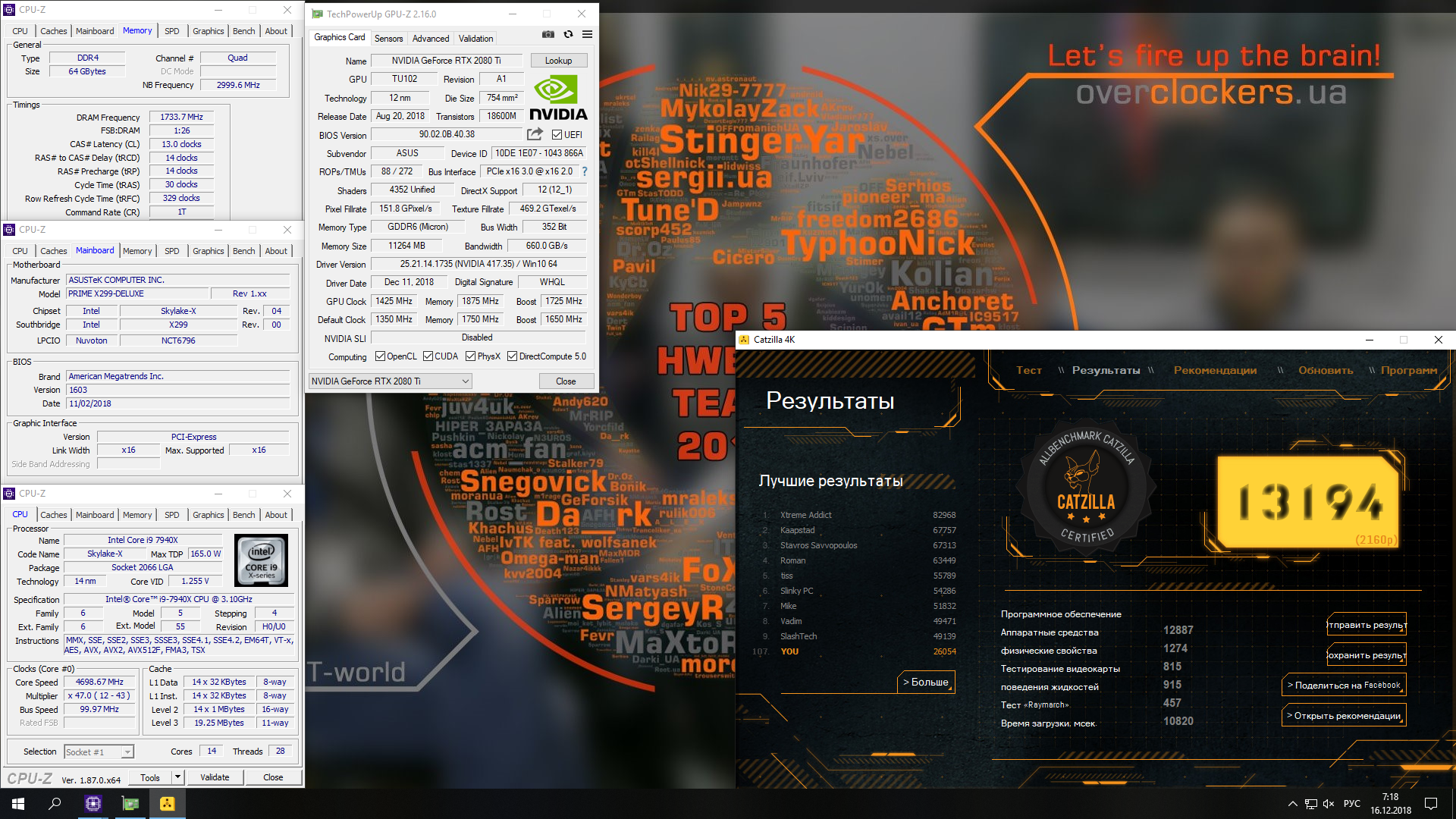The image size is (1456, 819).
Task: Click the GPU-Z screenshot camera icon
Action: 548,34
